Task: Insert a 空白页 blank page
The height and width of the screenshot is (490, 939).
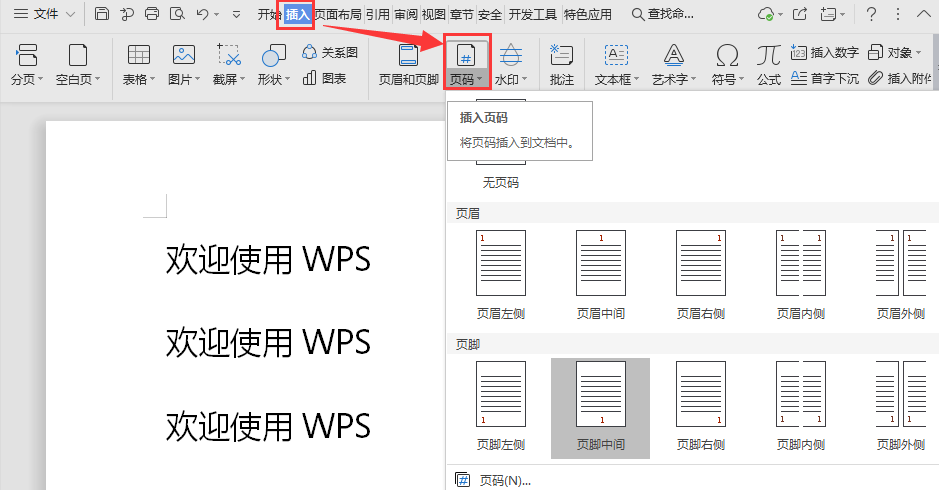Action: [78, 63]
